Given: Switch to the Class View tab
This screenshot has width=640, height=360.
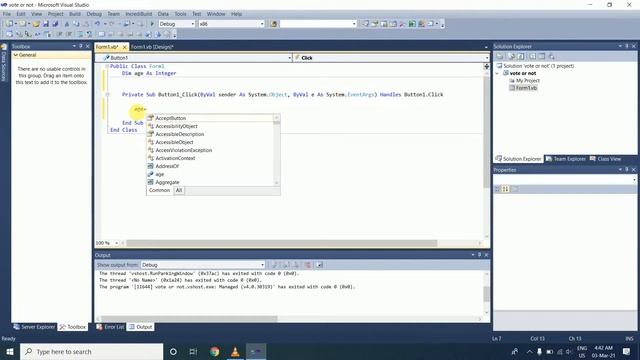Looking at the screenshot, I should (606, 159).
